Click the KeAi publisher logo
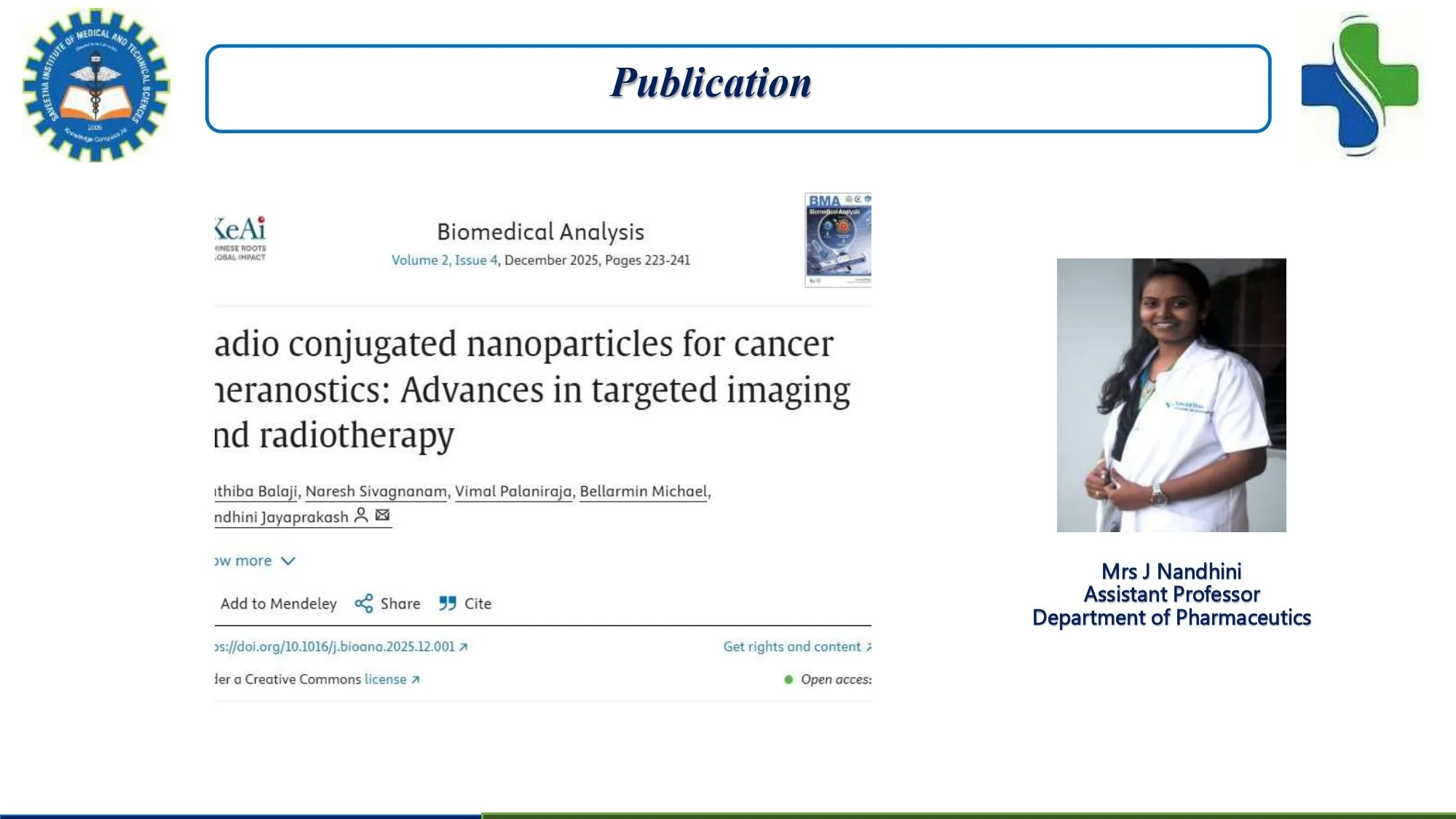Screen dimensions: 1456x819 (240, 237)
